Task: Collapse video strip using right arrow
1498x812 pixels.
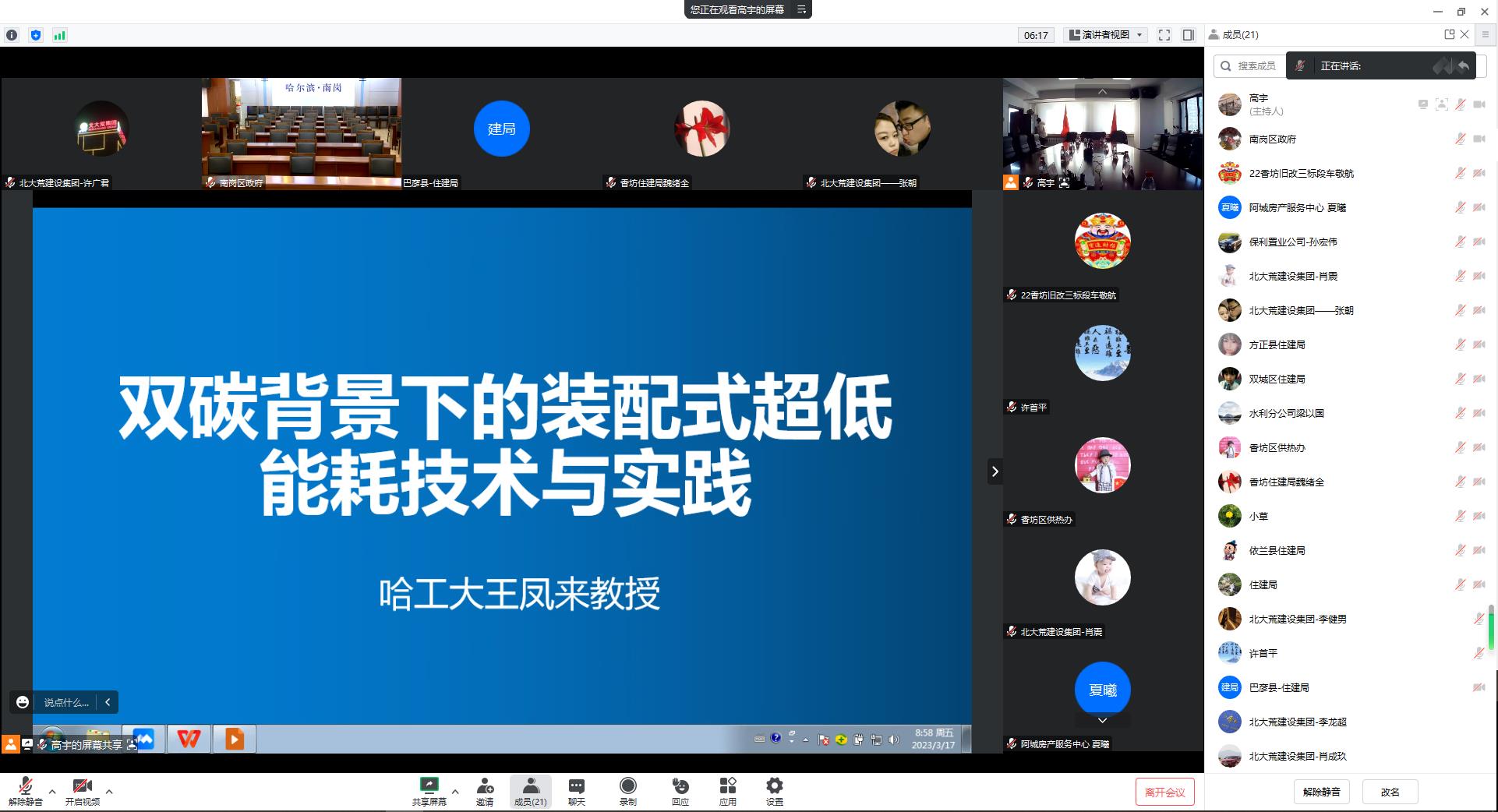Action: [995, 471]
